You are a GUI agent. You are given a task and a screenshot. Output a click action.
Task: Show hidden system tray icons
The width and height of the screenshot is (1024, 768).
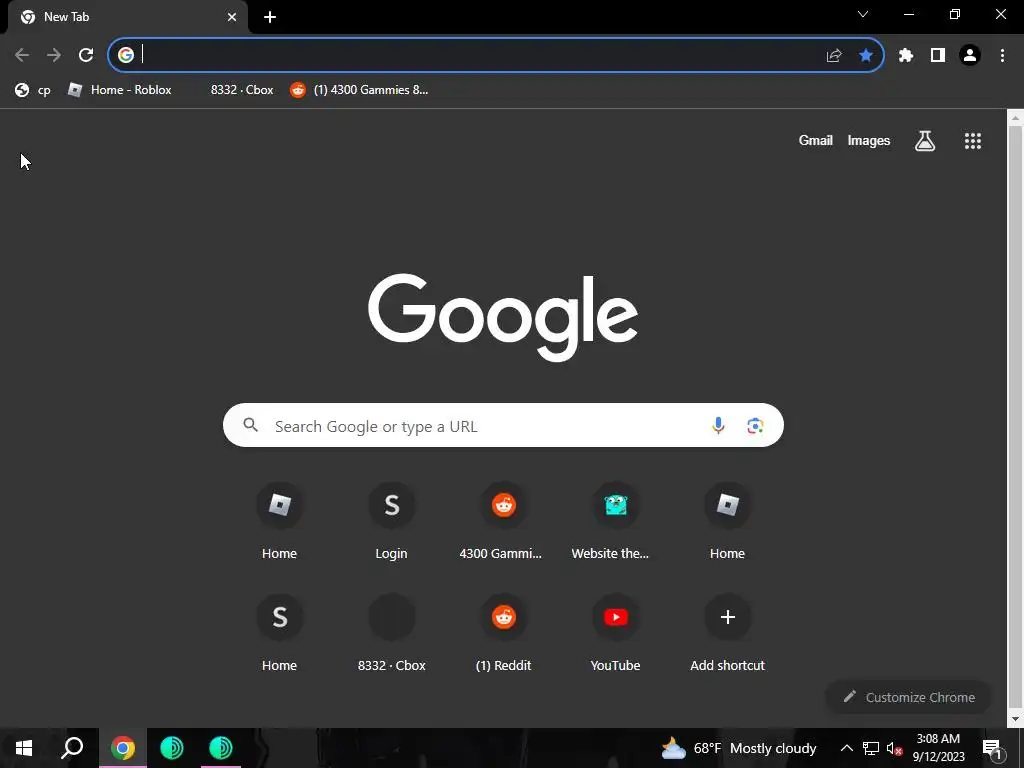click(x=846, y=748)
